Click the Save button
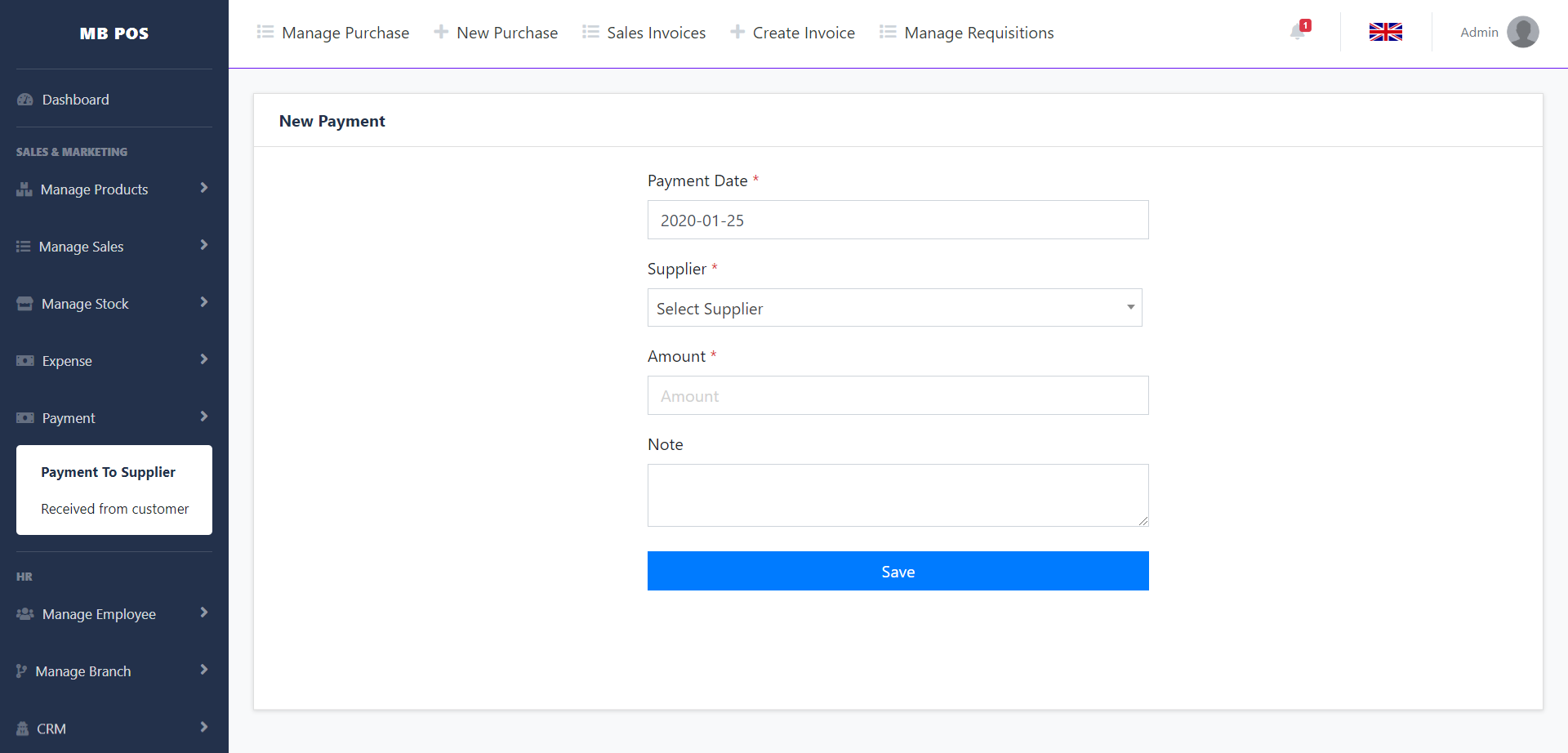This screenshot has width=1568, height=753. tap(898, 571)
